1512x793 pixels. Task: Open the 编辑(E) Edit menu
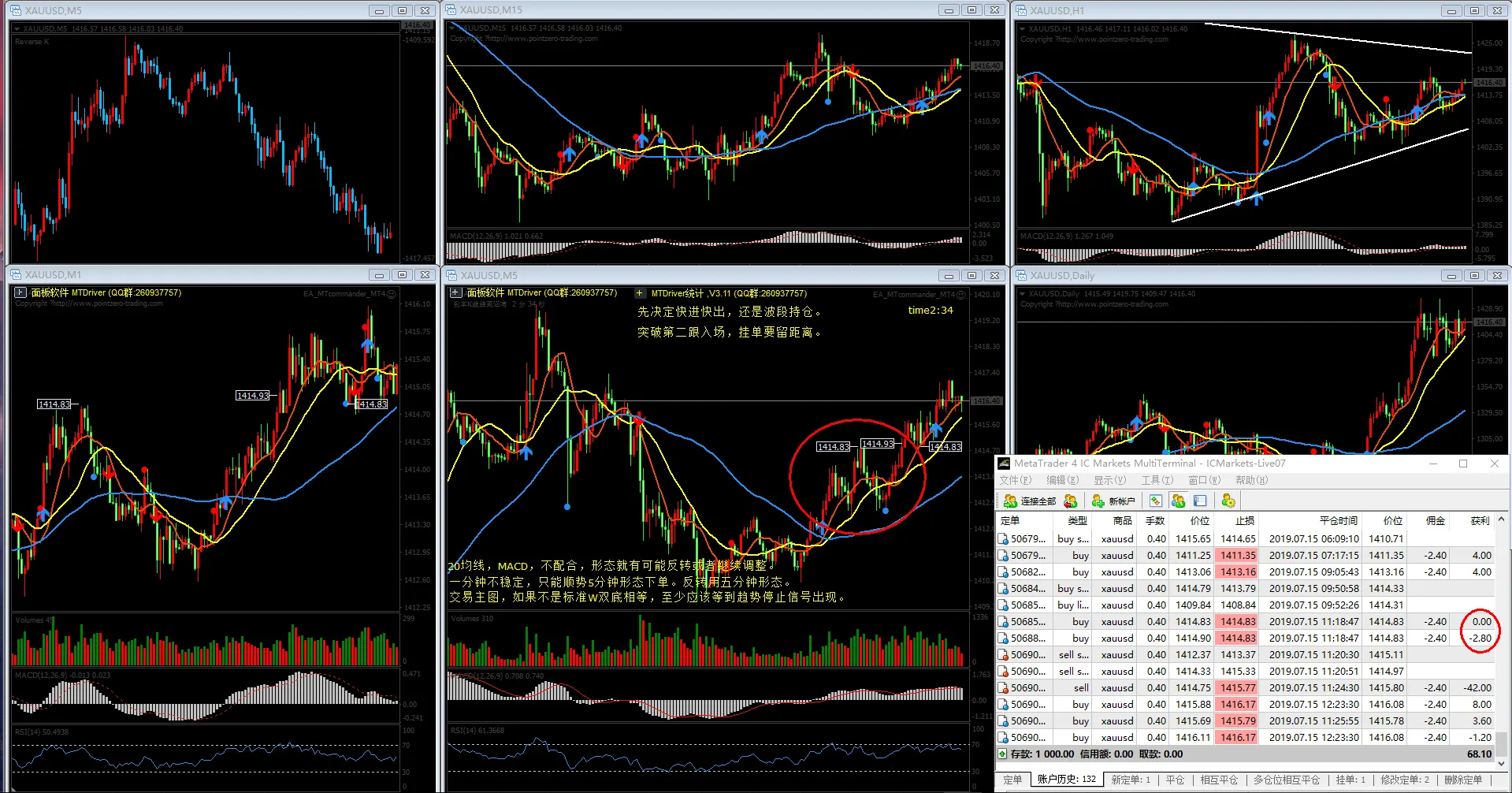click(x=1062, y=480)
